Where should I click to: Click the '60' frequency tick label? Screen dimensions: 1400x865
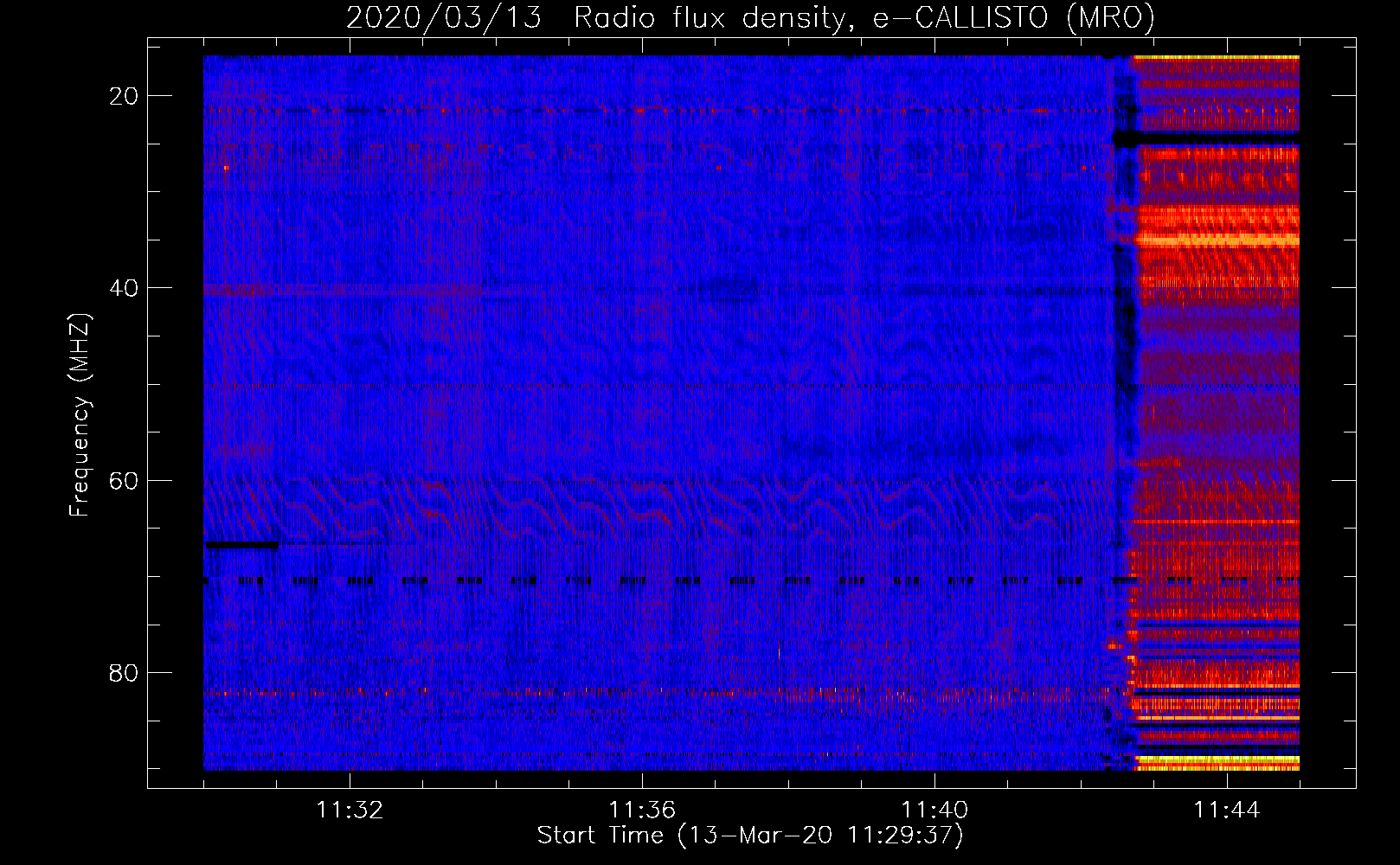pyautogui.click(x=125, y=480)
